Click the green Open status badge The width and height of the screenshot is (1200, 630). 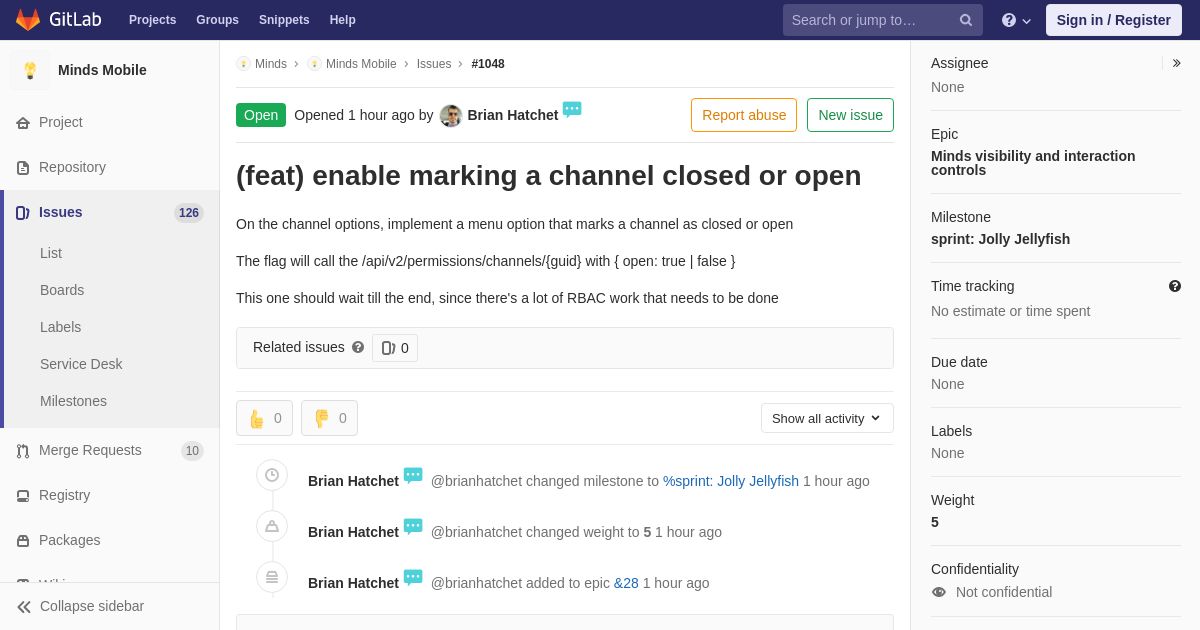click(261, 115)
